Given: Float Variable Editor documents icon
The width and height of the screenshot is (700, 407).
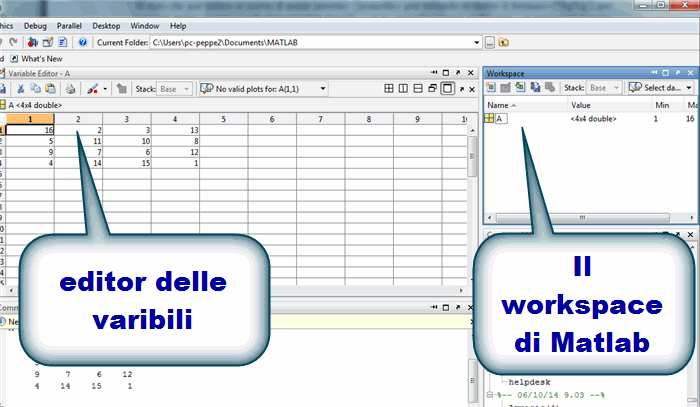Looking at the screenshot, I should [432, 88].
